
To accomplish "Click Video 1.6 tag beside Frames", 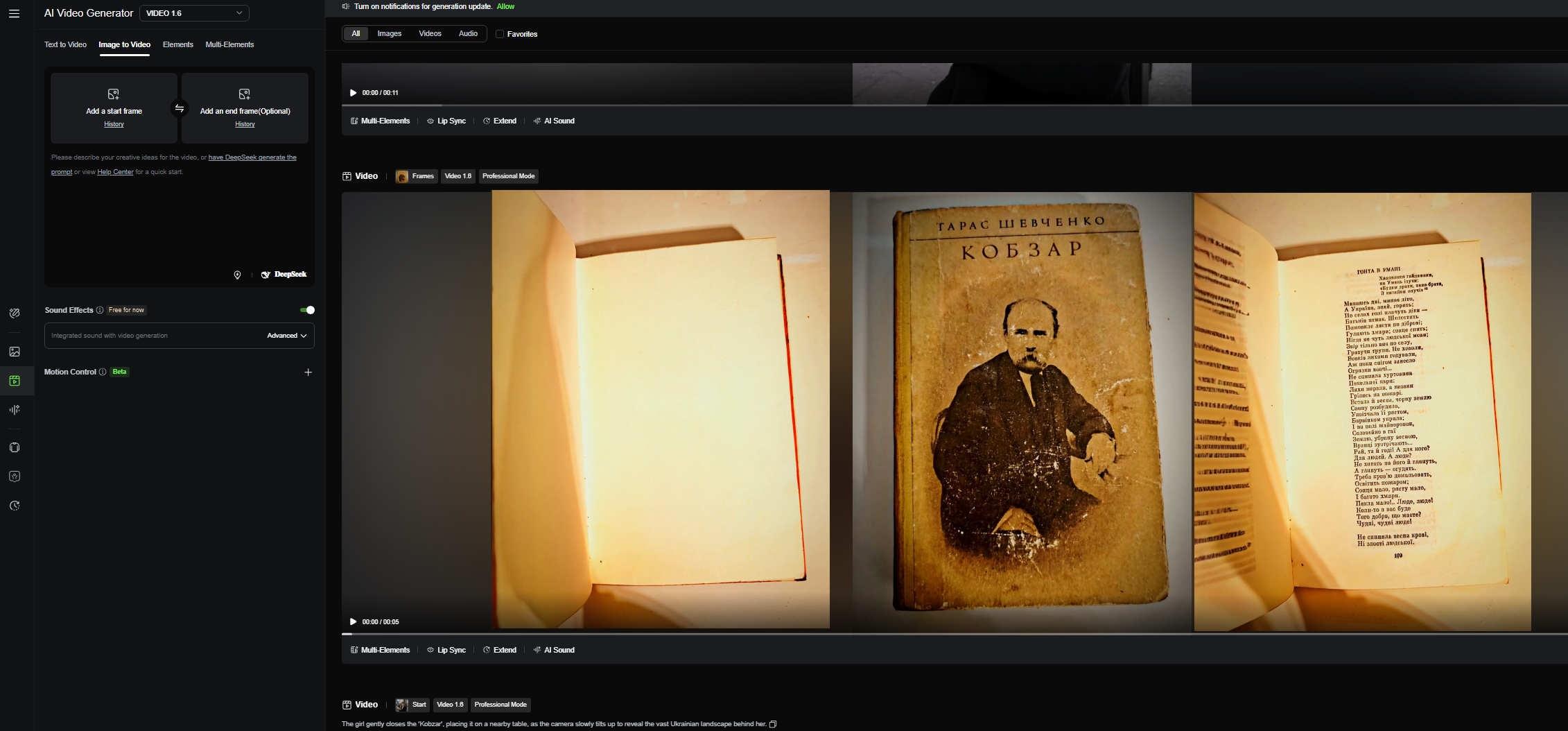I will pos(458,176).
